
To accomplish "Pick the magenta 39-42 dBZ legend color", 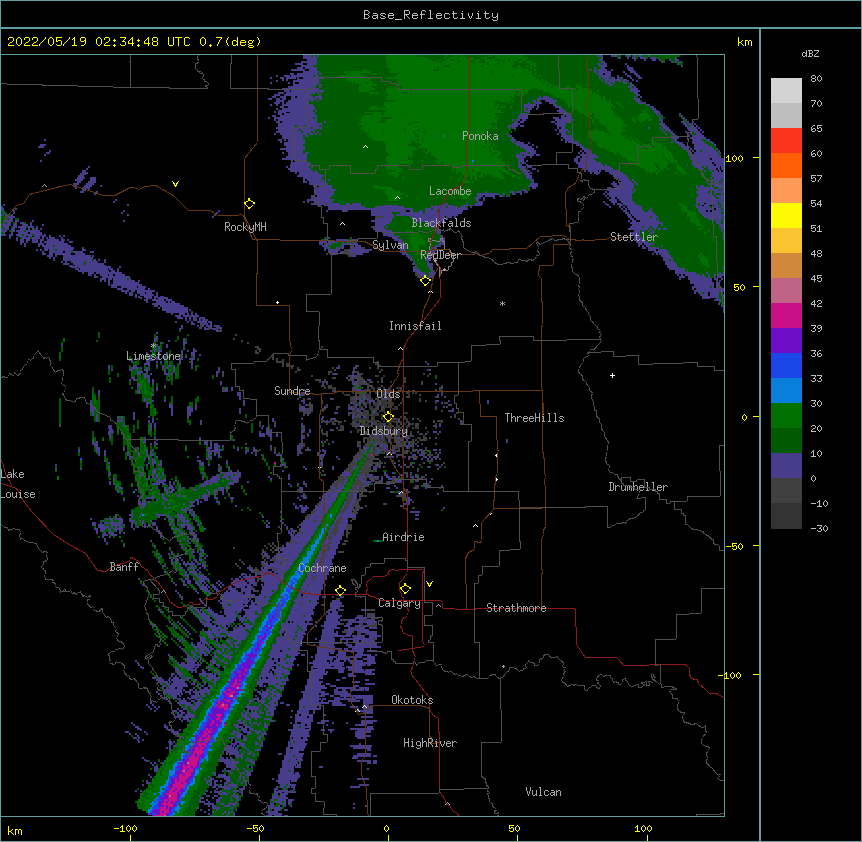I will click(x=786, y=315).
